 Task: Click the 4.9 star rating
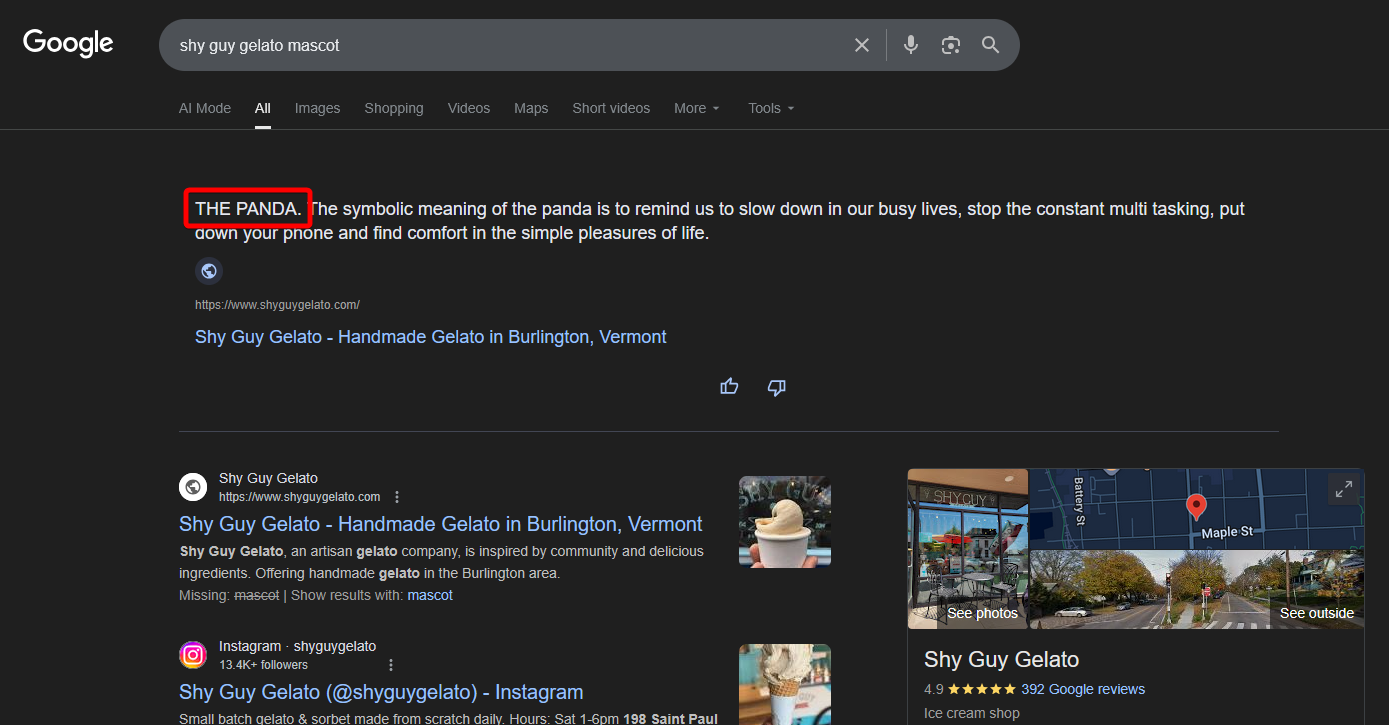click(970, 689)
